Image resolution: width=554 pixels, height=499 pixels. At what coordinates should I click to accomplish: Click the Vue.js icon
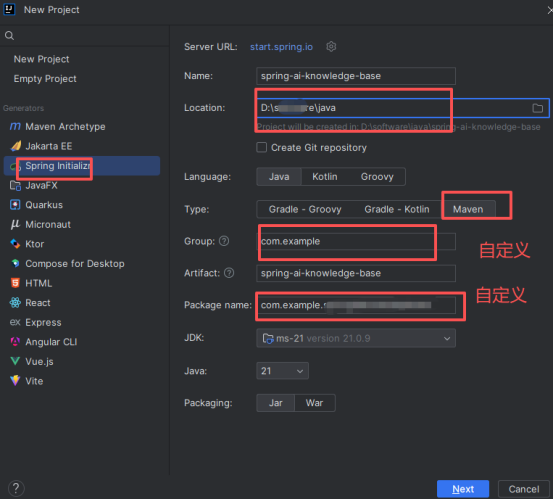coord(15,361)
